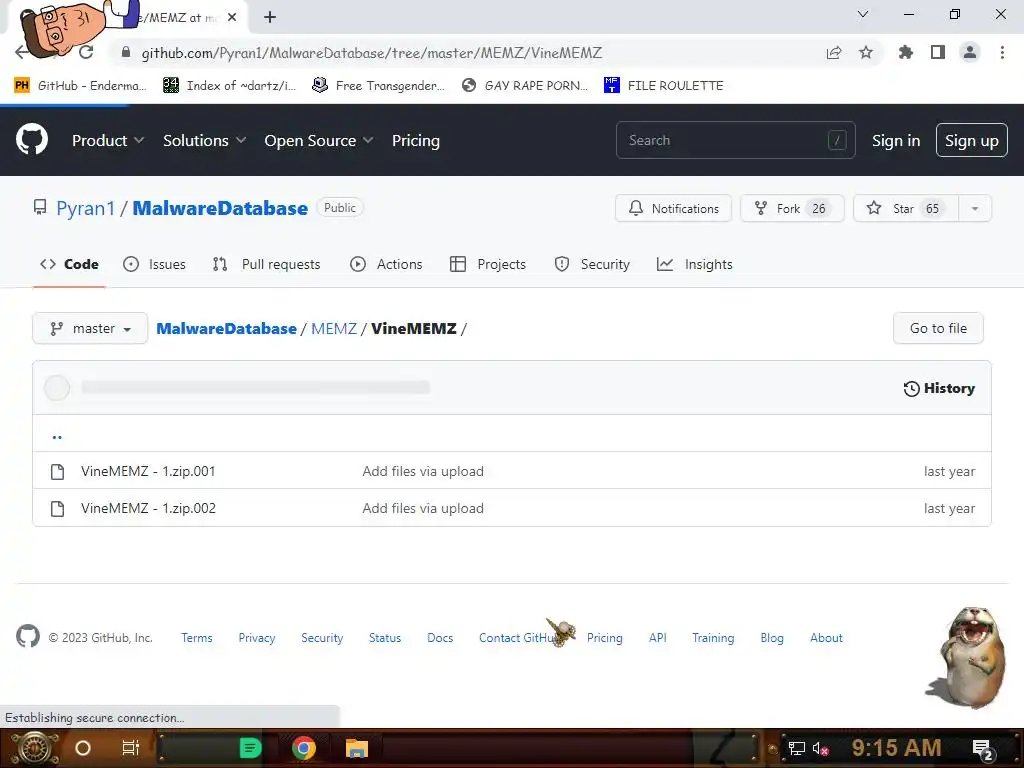Open footer Blog link
The image size is (1024, 768).
(772, 638)
